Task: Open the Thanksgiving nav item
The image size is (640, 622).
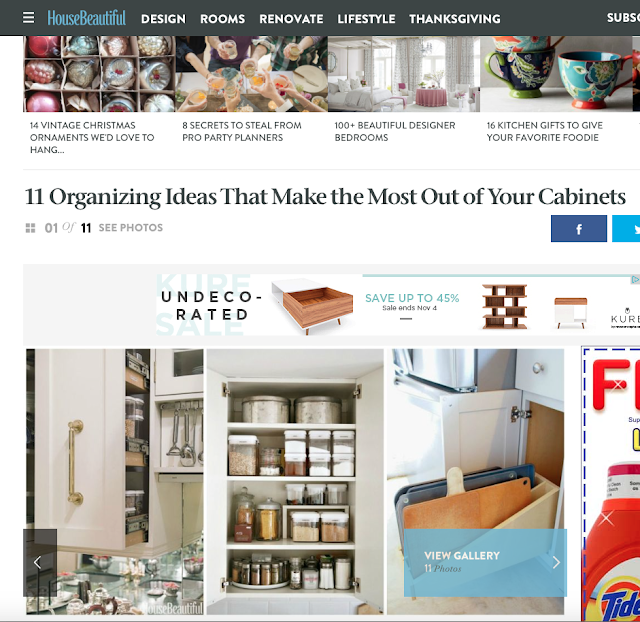Action: pos(455,19)
